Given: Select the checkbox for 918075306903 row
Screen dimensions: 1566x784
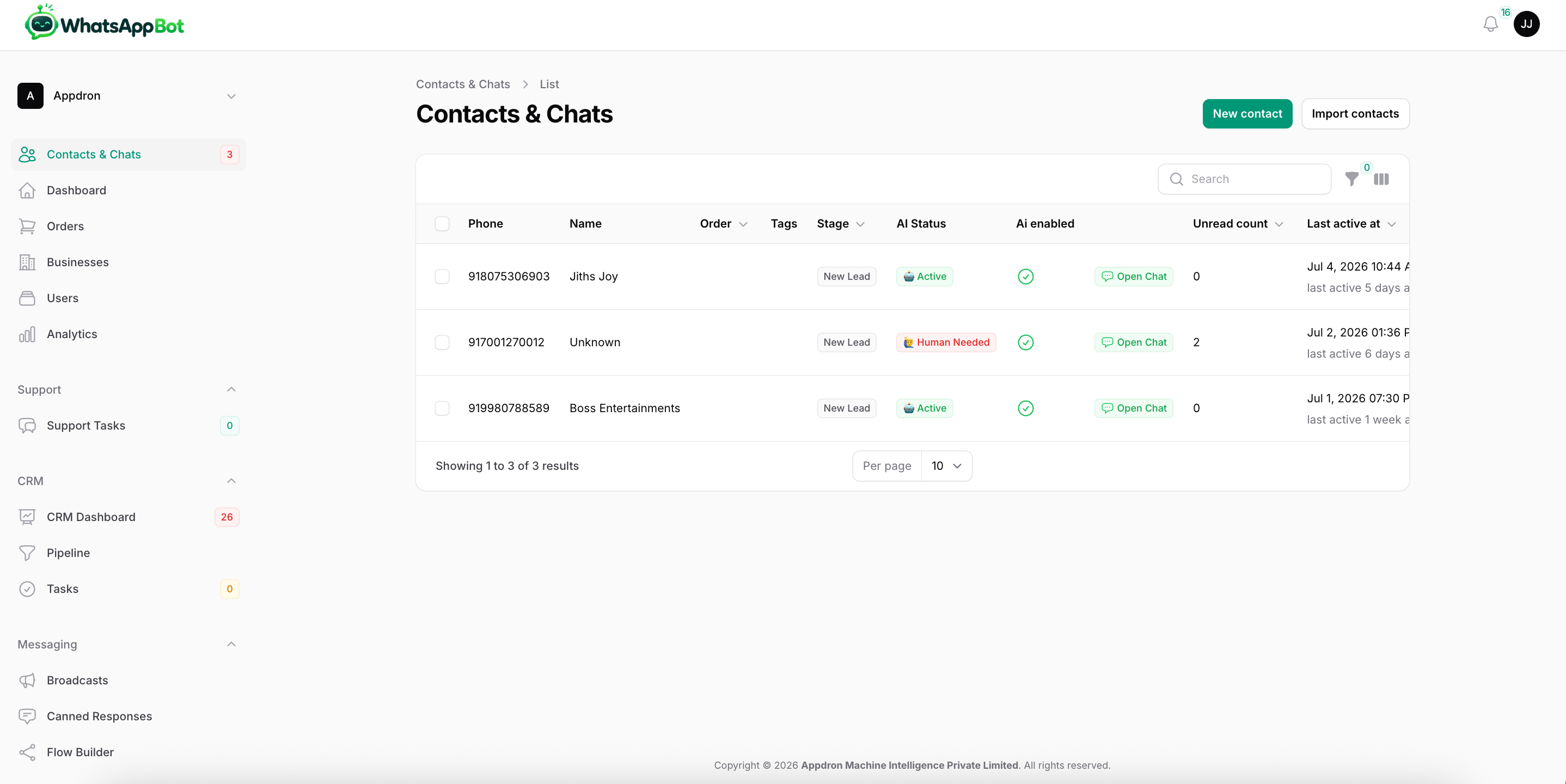Looking at the screenshot, I should point(442,277).
